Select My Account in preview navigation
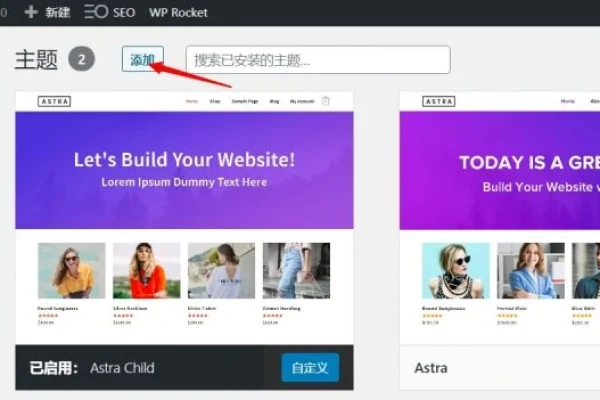The width and height of the screenshot is (600, 400). click(302, 101)
